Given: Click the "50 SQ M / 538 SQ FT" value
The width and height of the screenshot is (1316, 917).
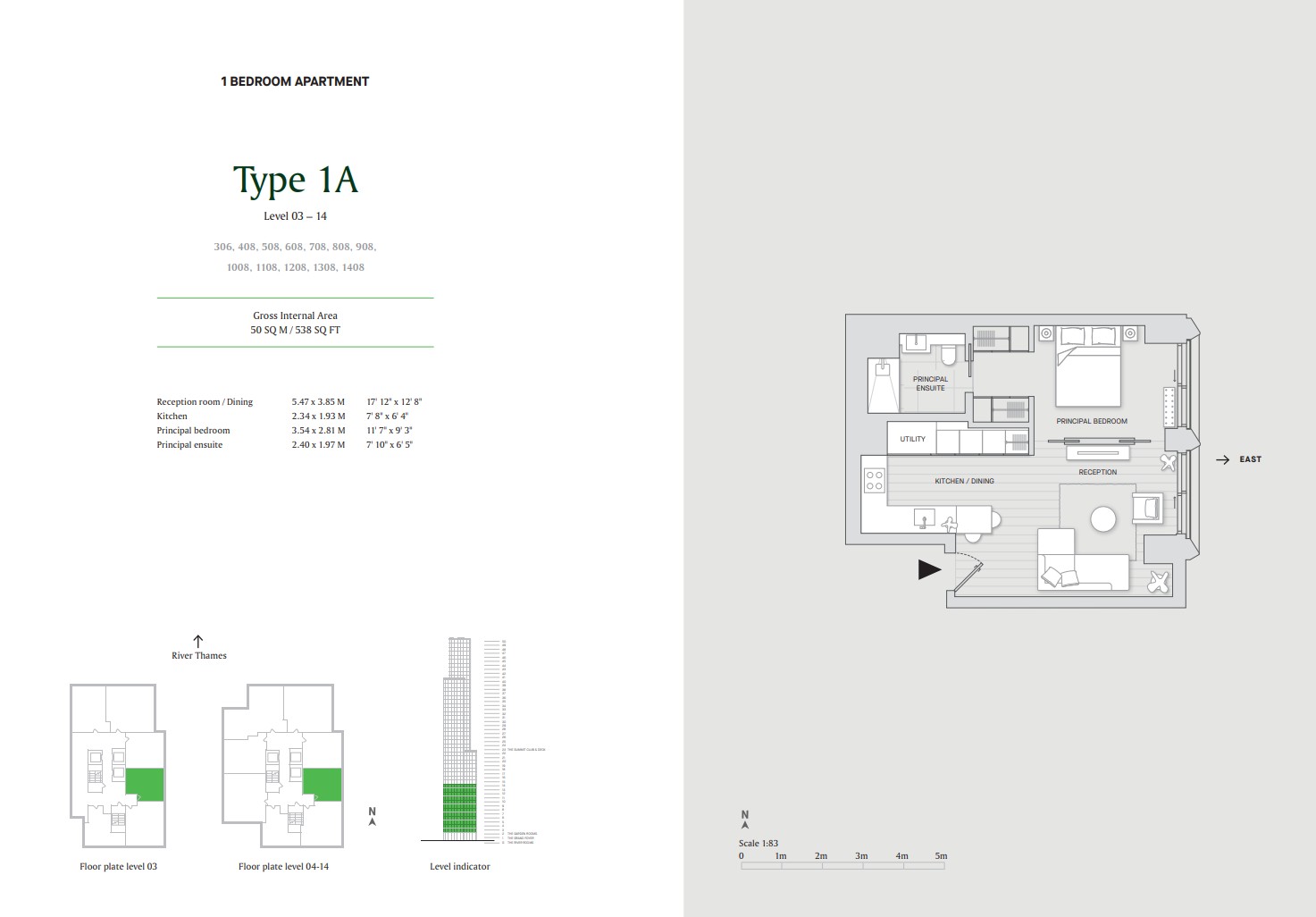Looking at the screenshot, I should point(295,330).
